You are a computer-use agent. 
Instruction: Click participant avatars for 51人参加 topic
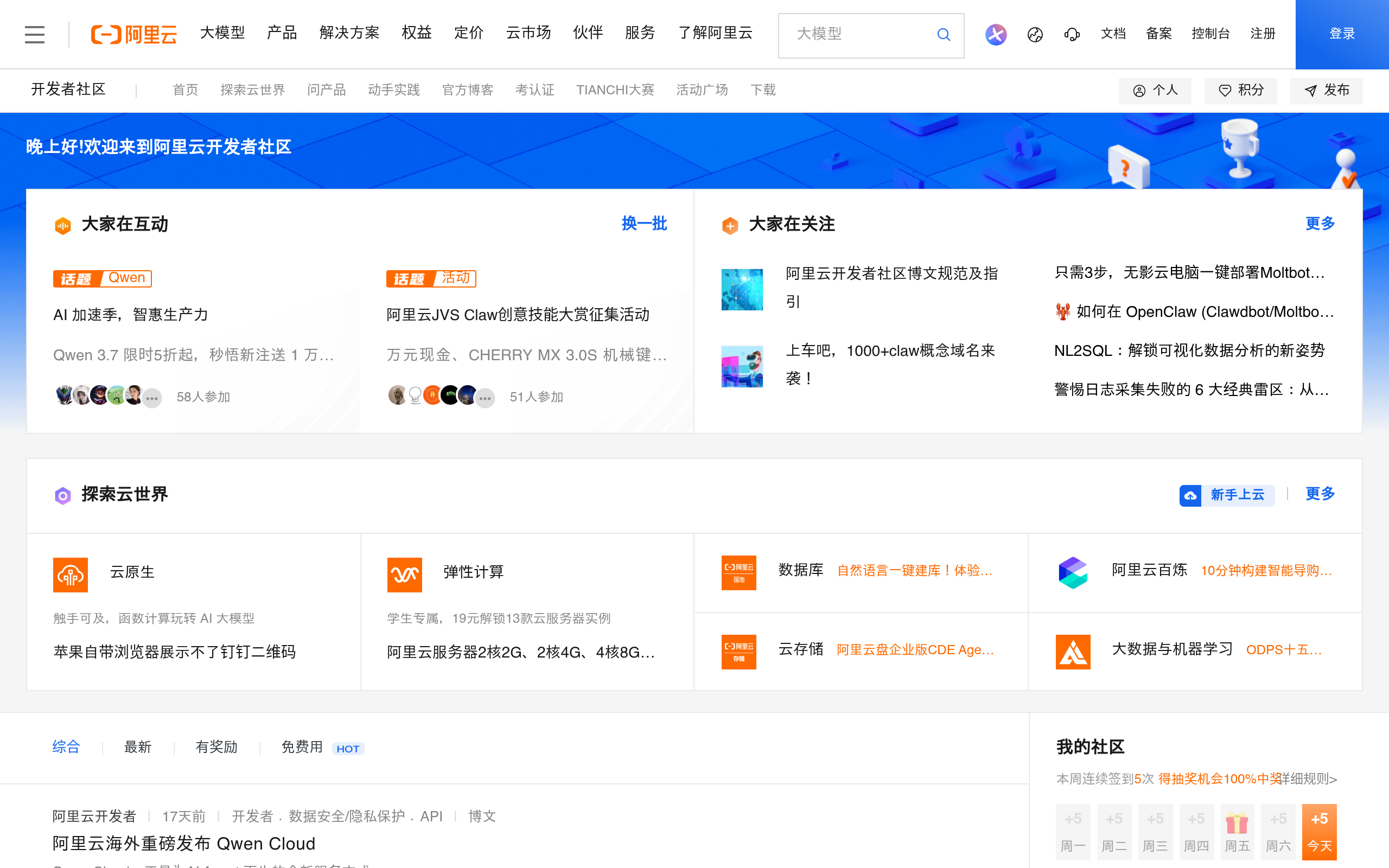point(441,396)
